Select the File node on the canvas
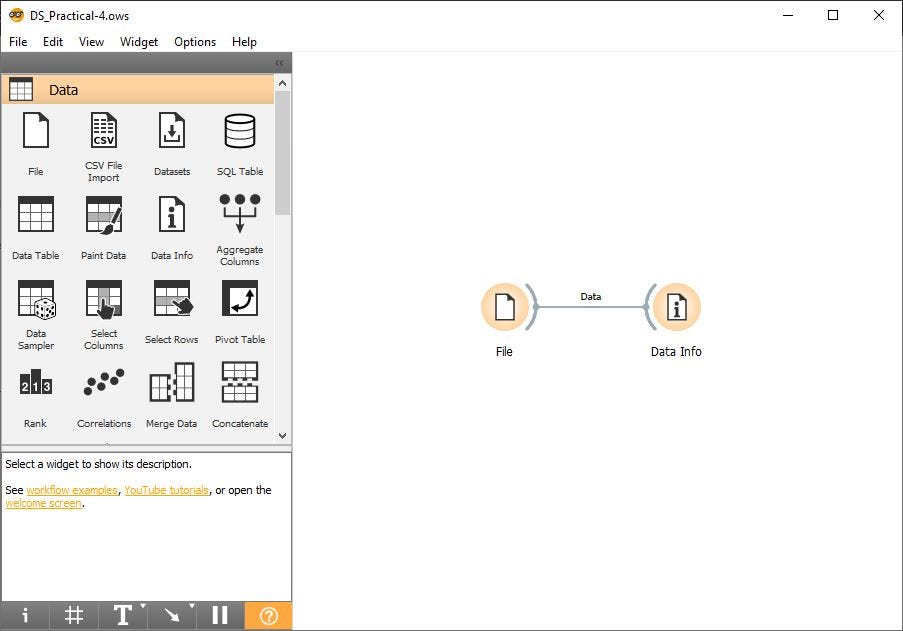Viewport: 903px width, 631px height. 504,307
